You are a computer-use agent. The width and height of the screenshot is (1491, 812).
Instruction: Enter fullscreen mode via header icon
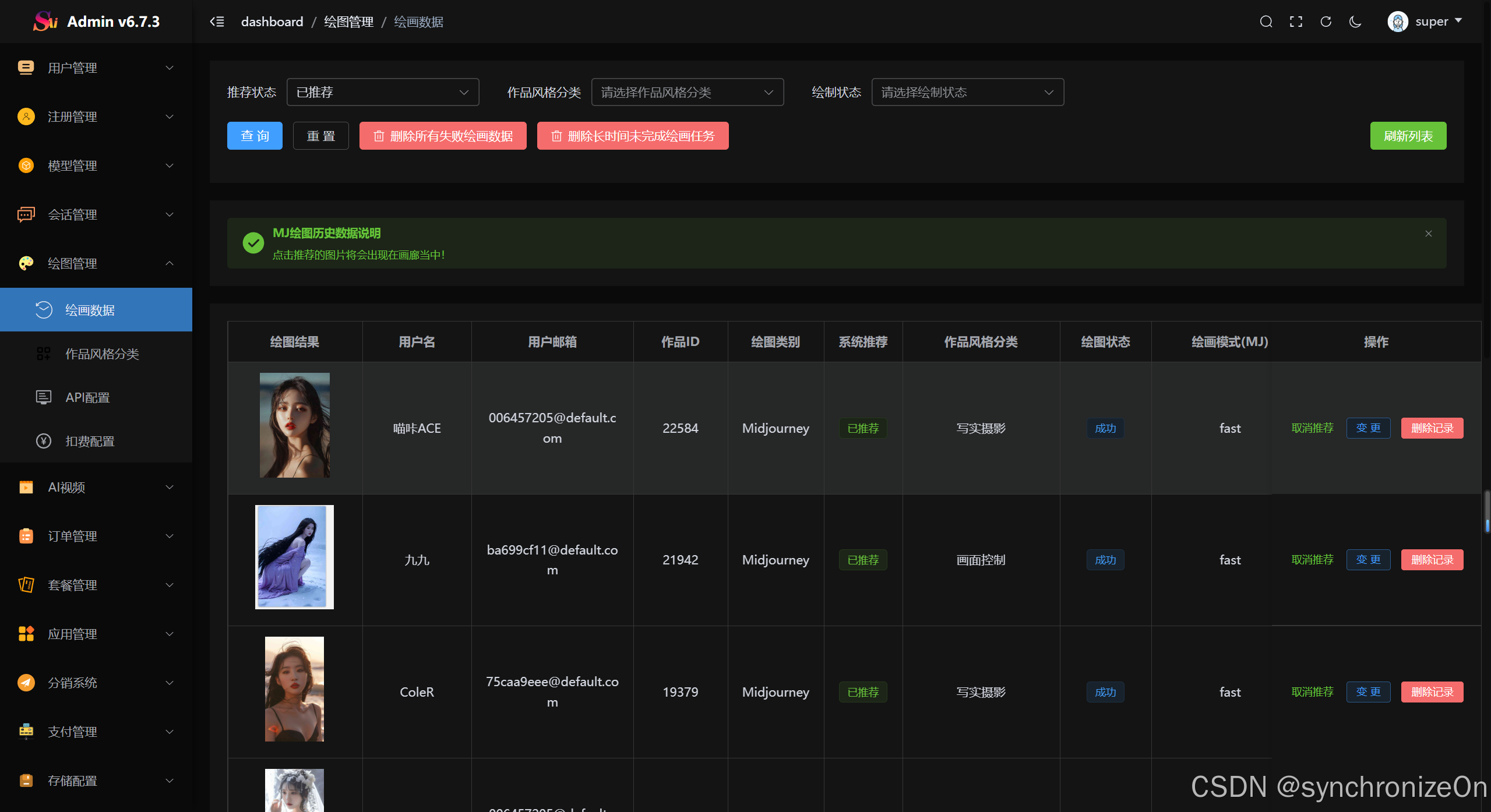(x=1296, y=22)
